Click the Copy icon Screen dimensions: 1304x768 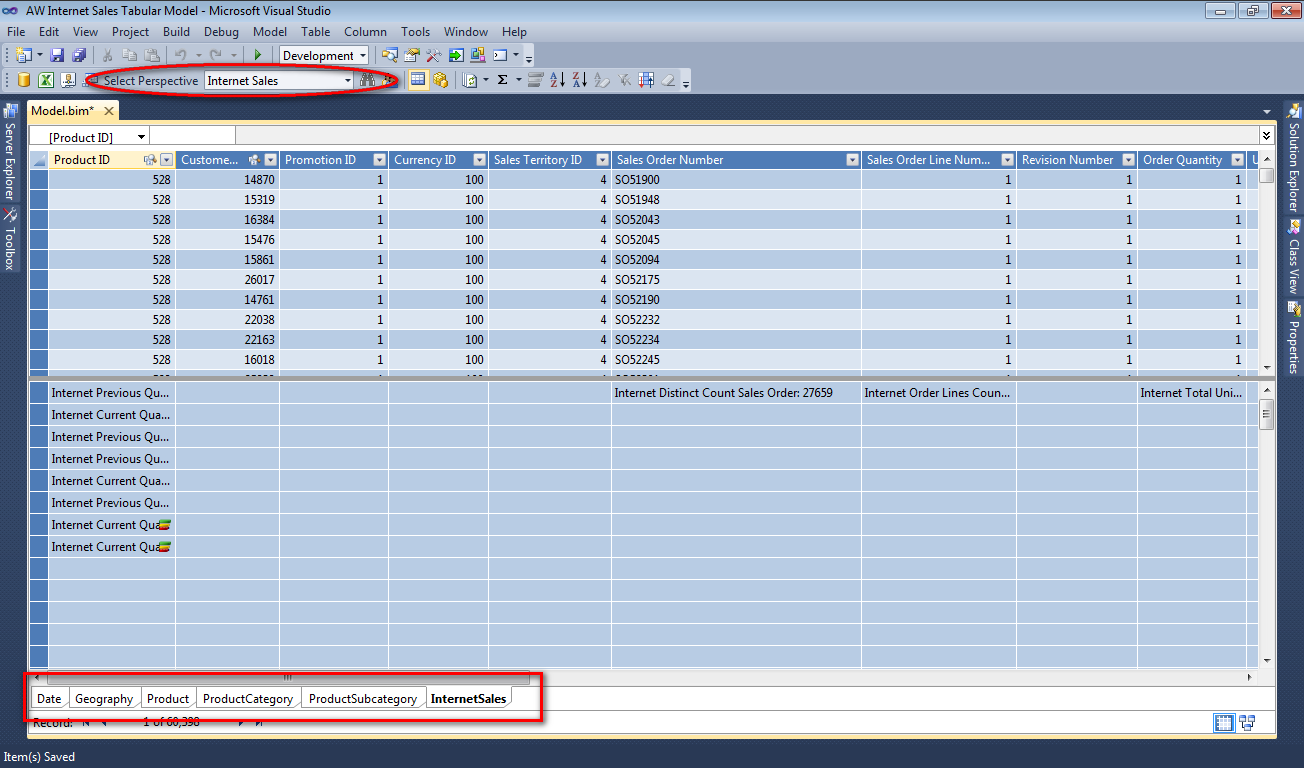tap(129, 55)
